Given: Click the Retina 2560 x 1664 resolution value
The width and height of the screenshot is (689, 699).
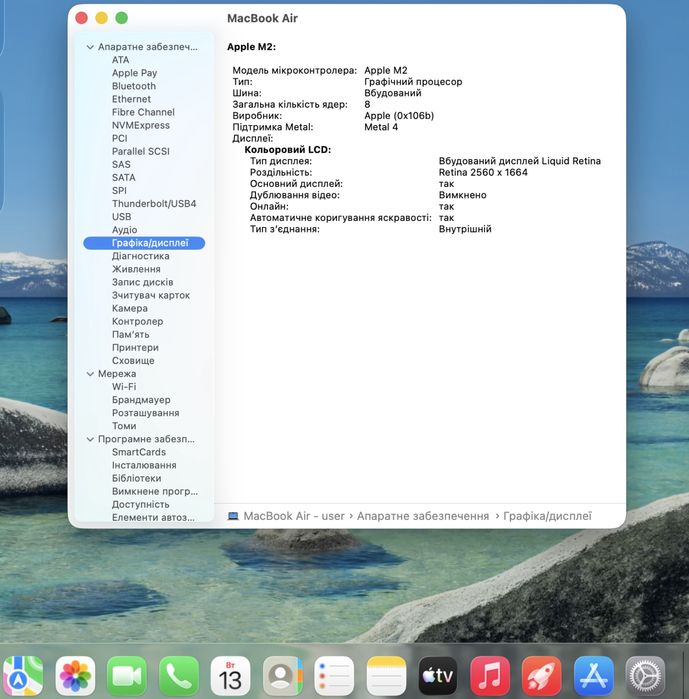Looking at the screenshot, I should [483, 173].
